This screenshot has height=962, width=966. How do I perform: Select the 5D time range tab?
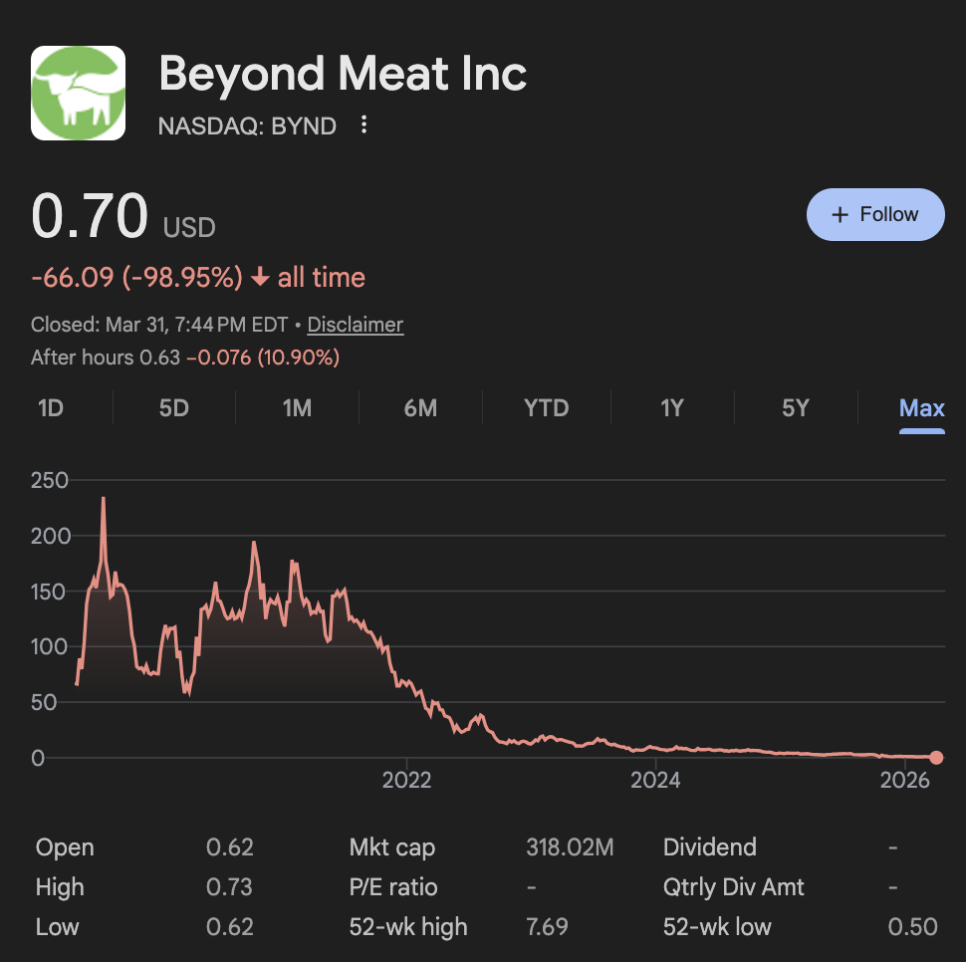click(174, 408)
